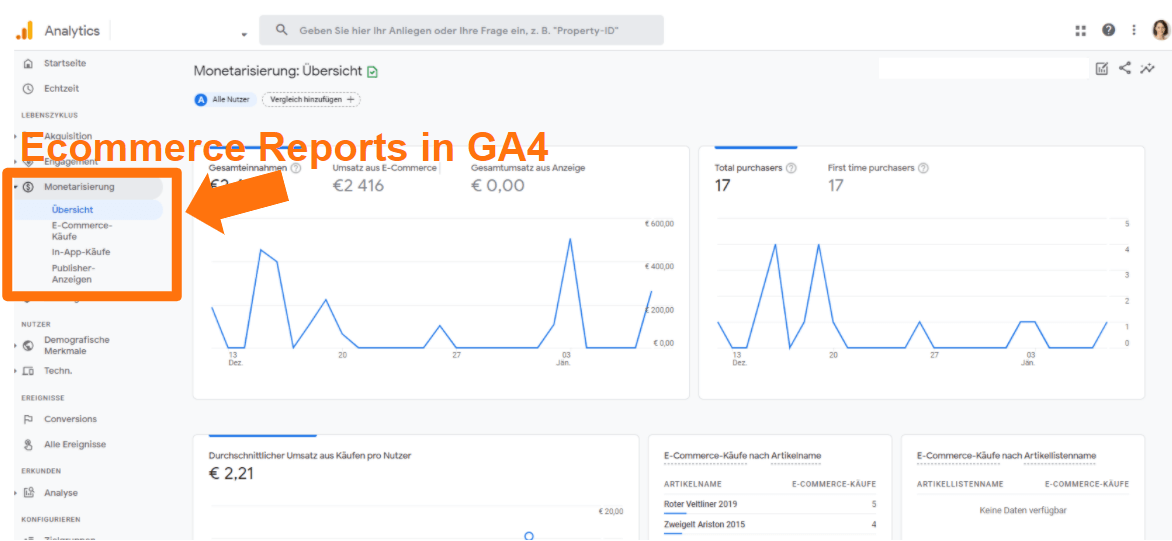This screenshot has height=541, width=1172.
Task: Click E-Commerce-Käufe nach Artikellistenname card title
Action: (1006, 455)
